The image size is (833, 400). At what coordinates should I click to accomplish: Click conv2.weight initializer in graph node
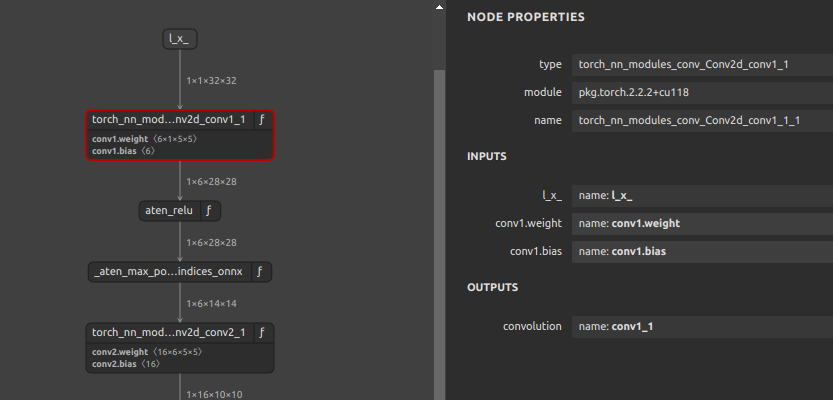tap(147, 352)
